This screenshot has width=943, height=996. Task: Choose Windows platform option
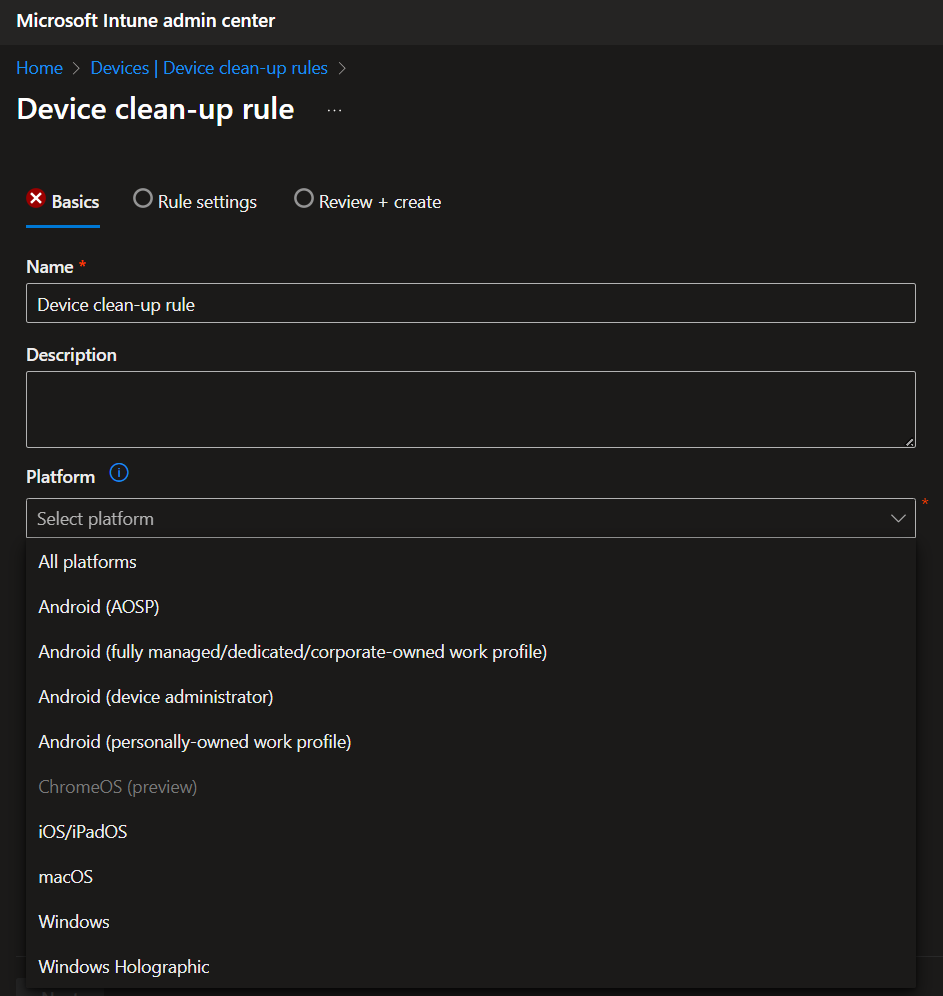click(x=471, y=922)
